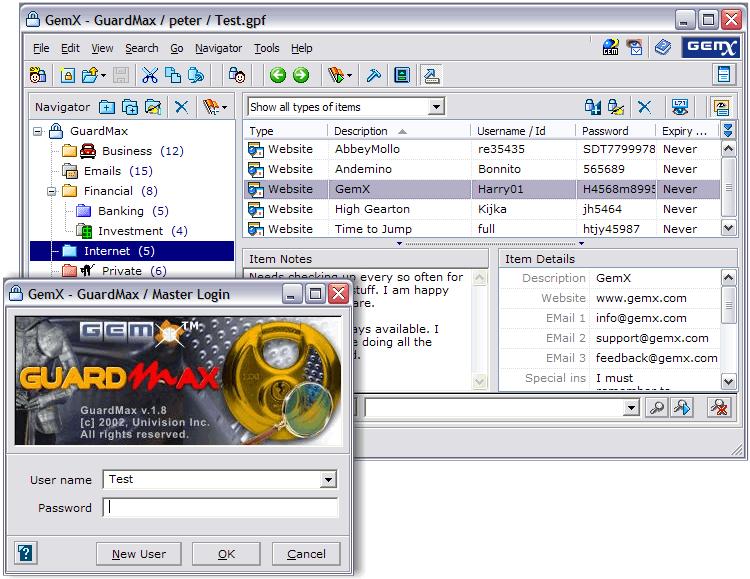Click the eye-and-envelope icon in menu bar
The width and height of the screenshot is (750, 579).
click(x=635, y=47)
